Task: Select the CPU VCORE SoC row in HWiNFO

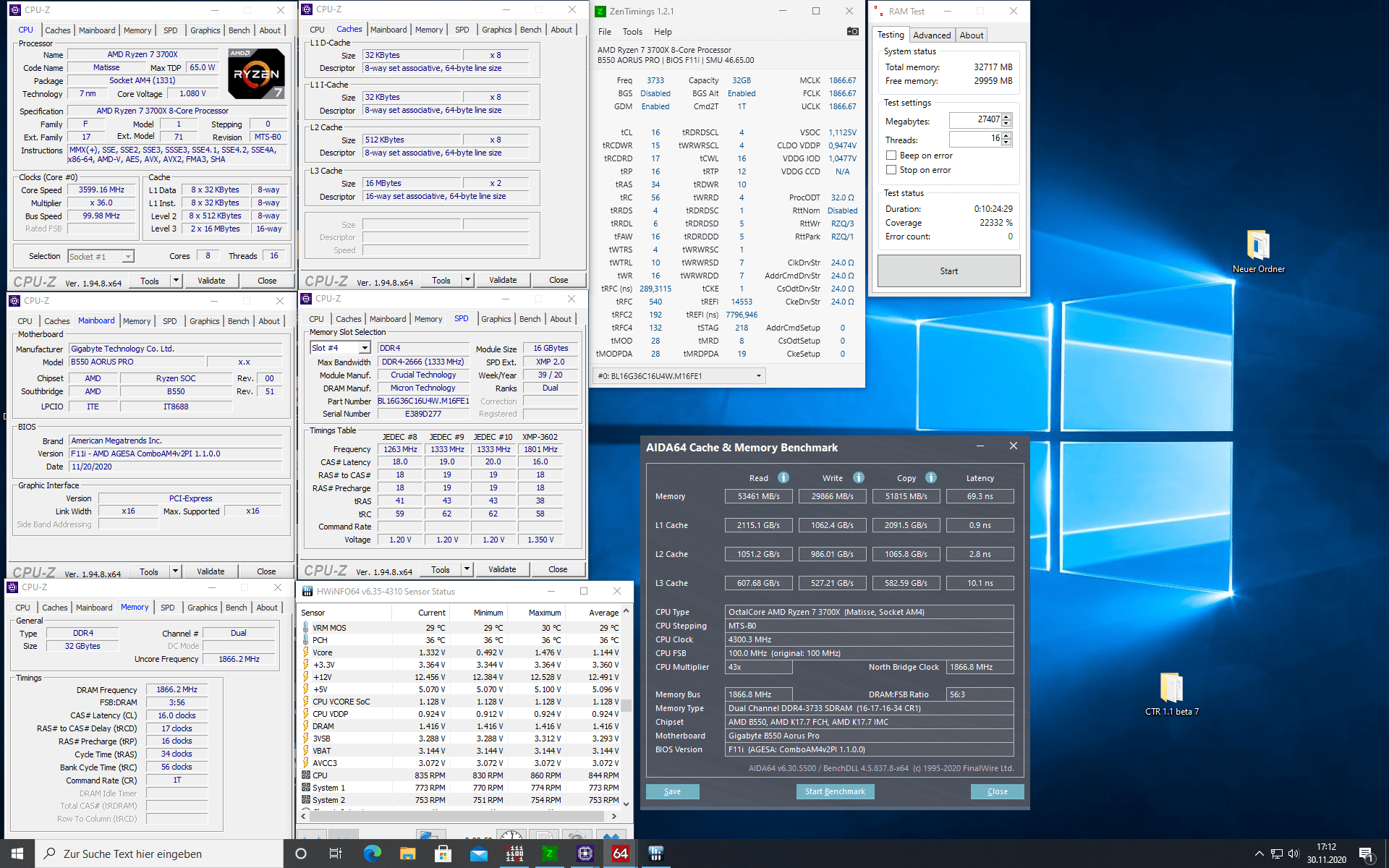Action: tap(460, 702)
